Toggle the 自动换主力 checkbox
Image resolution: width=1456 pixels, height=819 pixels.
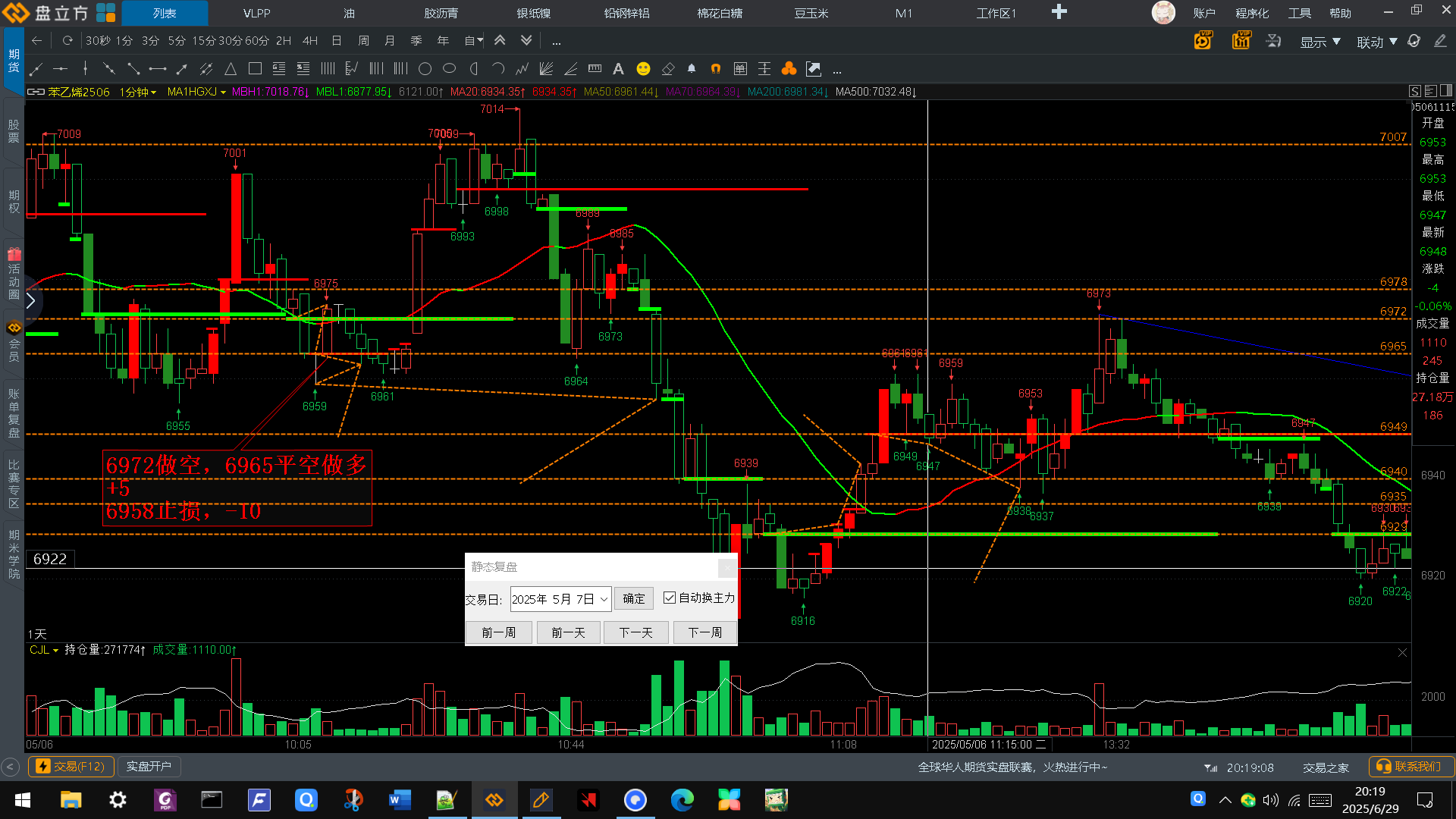click(669, 598)
